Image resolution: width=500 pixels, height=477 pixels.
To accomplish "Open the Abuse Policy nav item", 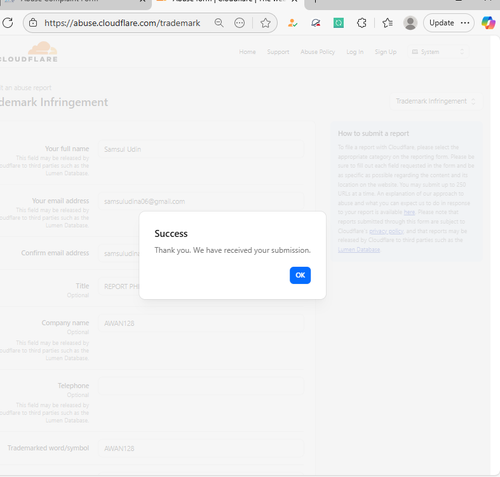I will pyautogui.click(x=317, y=52).
